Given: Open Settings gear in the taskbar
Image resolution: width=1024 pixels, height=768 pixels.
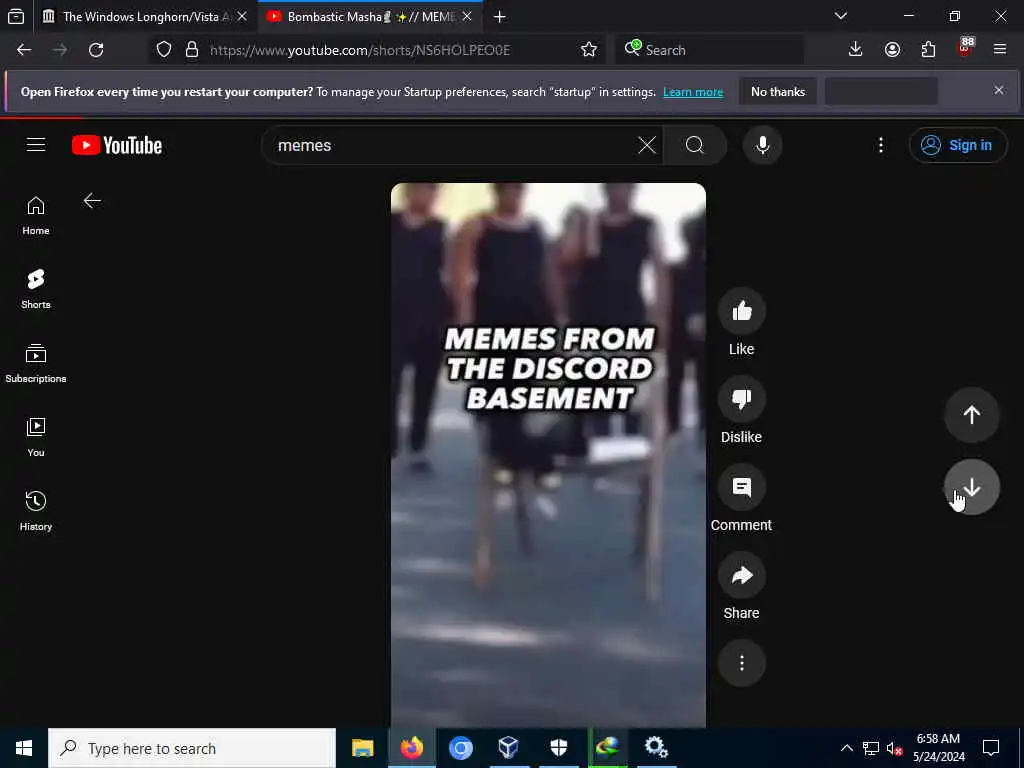Looking at the screenshot, I should tap(656, 748).
